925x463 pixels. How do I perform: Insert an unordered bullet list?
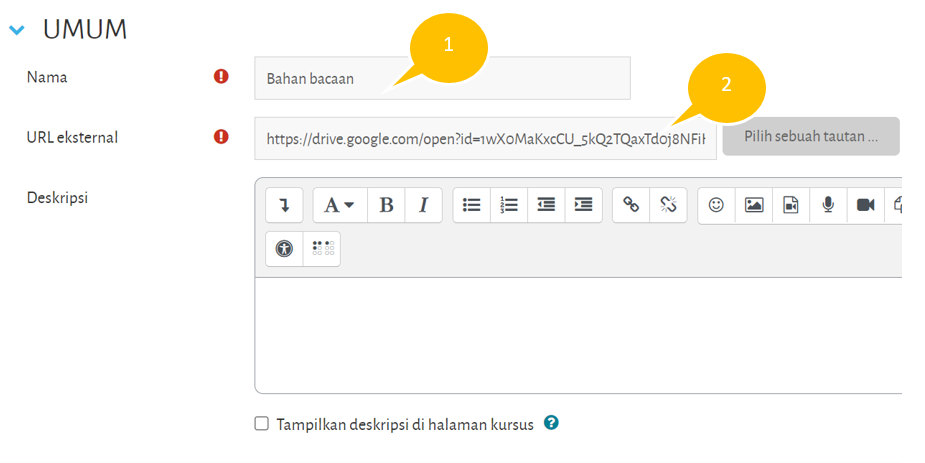(x=472, y=205)
